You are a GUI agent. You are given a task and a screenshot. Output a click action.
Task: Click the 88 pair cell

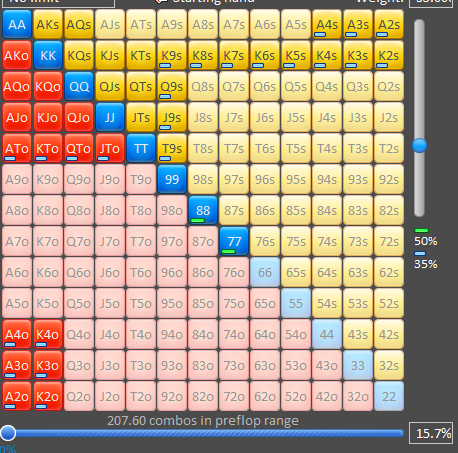point(203,210)
